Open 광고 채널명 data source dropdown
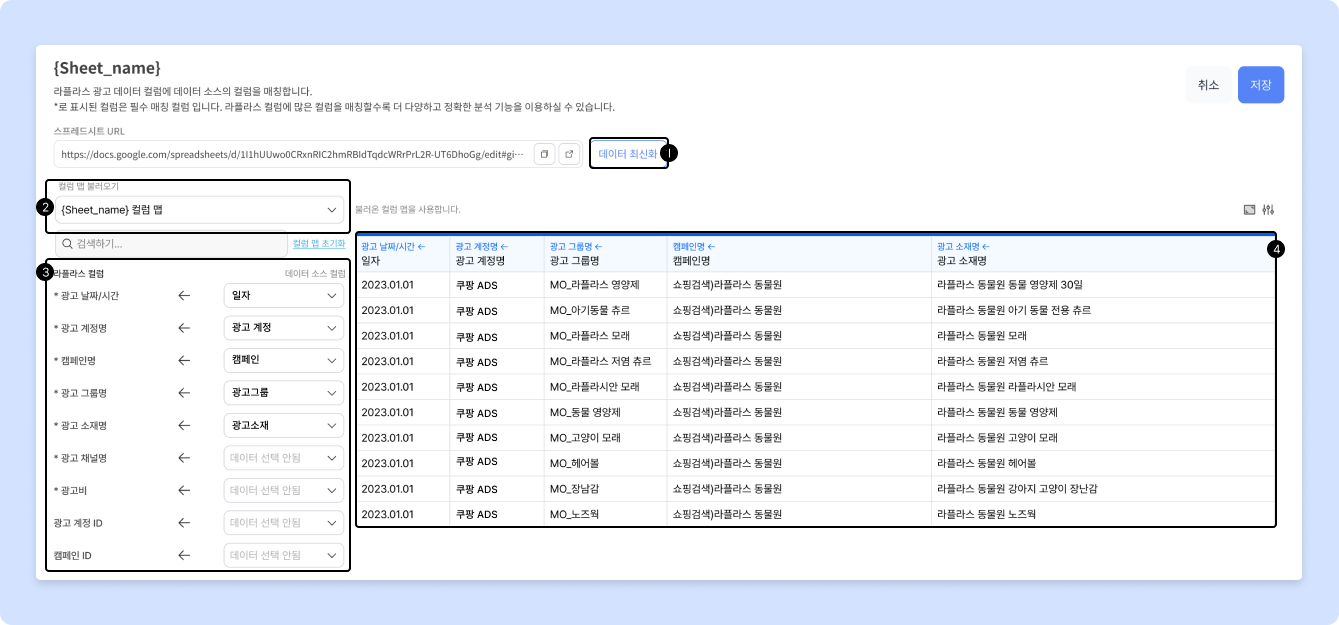 [x=283, y=458]
